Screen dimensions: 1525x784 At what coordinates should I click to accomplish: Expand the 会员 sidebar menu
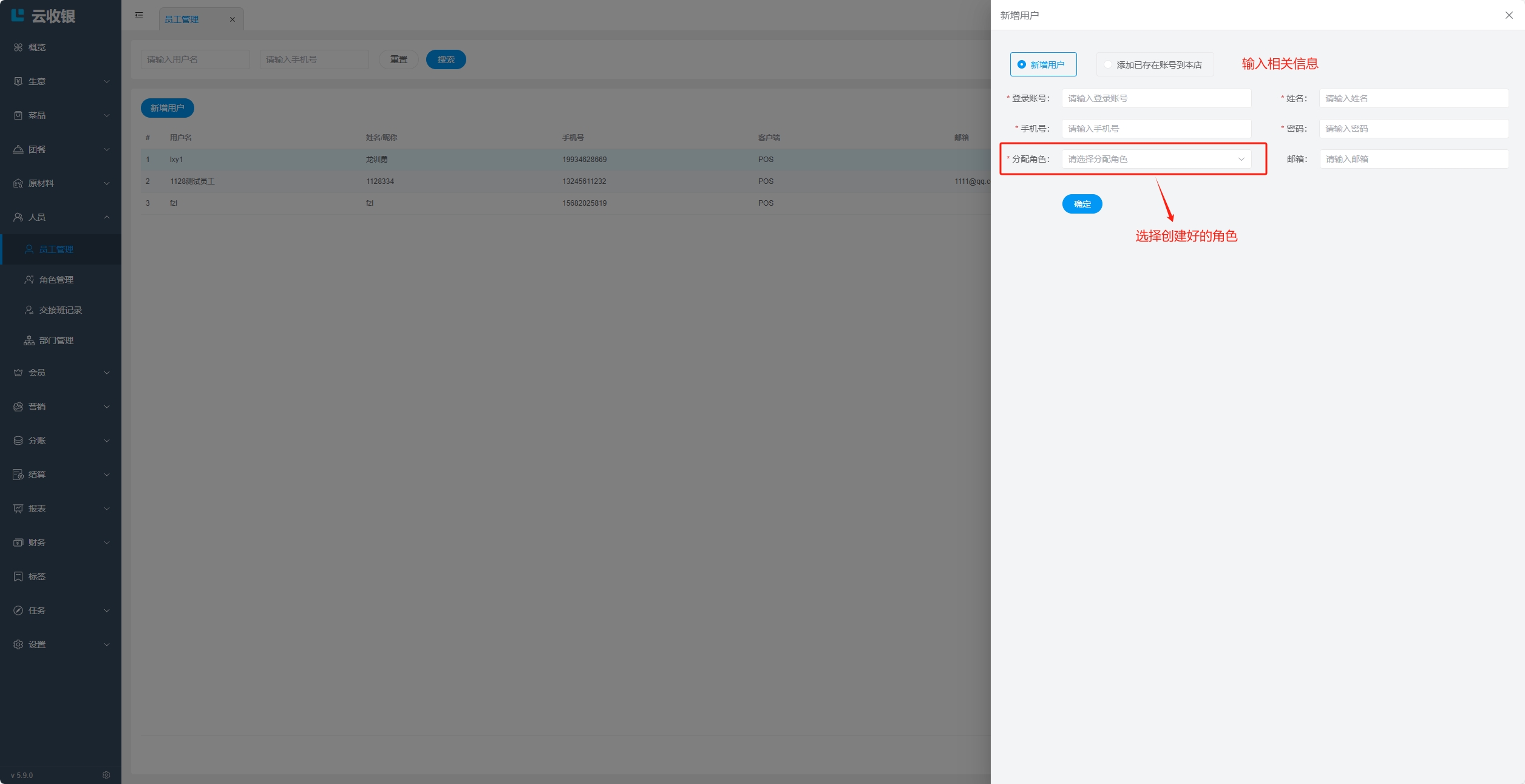[x=61, y=373]
